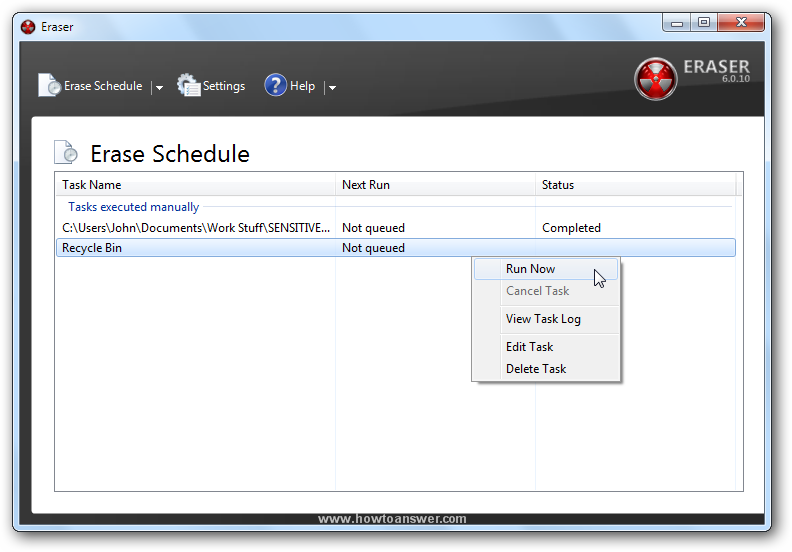Click the Help toolbar label
Viewport: 792px width, 552px height.
[x=303, y=86]
